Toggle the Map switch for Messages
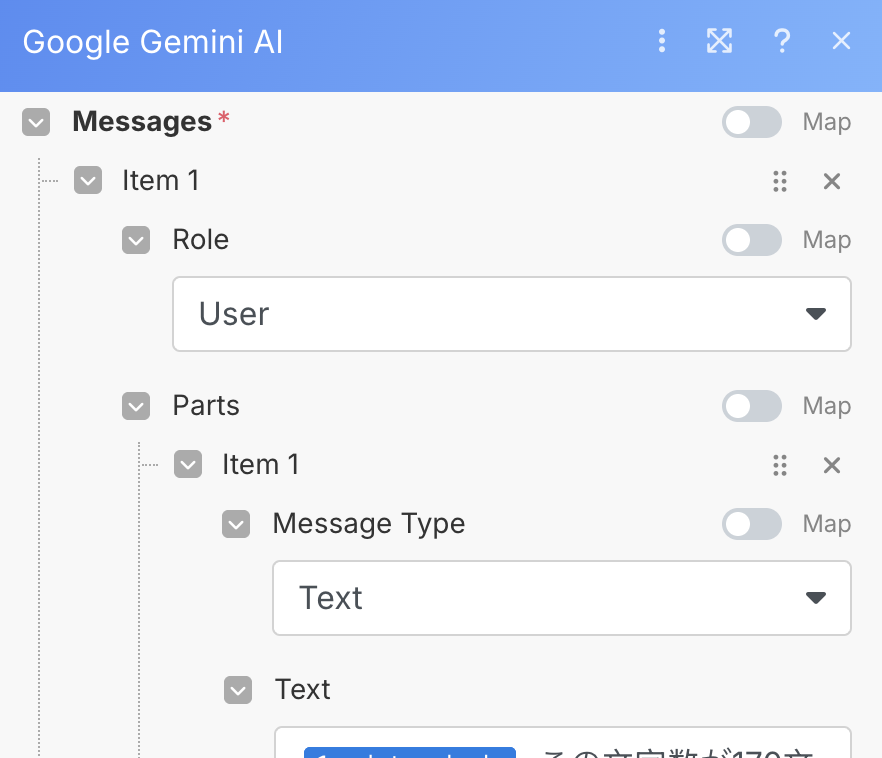 pyautogui.click(x=752, y=122)
